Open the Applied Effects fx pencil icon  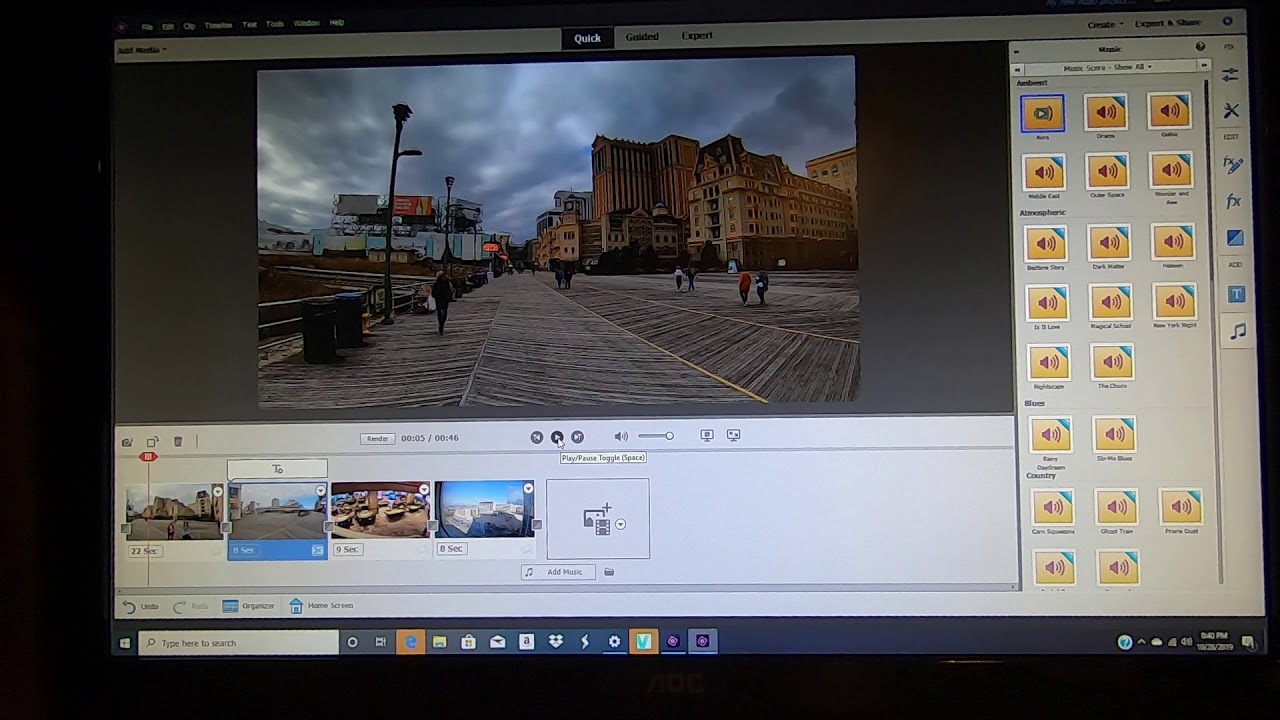pos(1233,165)
